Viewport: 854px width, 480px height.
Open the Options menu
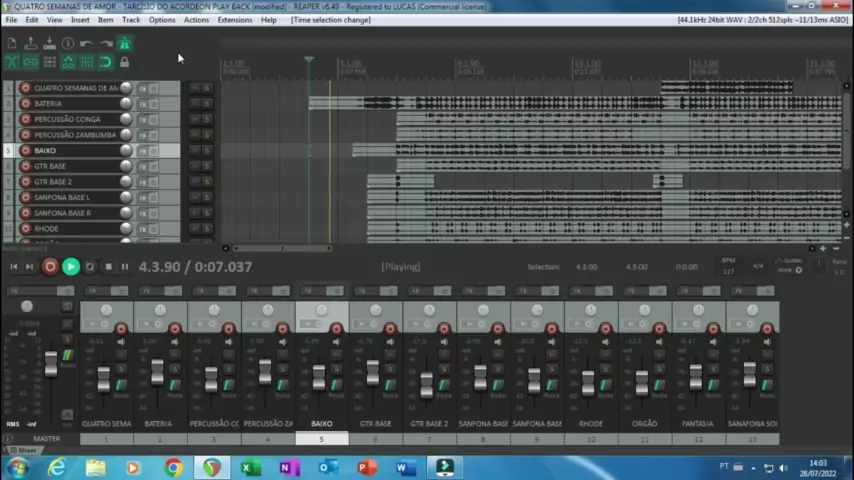[162, 20]
